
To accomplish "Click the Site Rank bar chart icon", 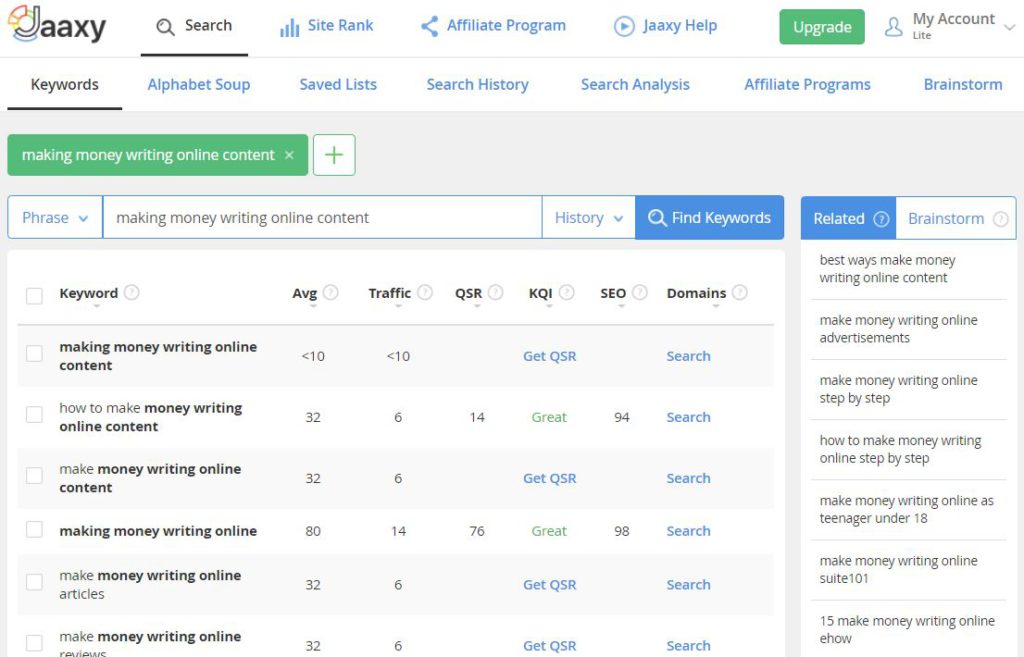I will click(x=289, y=27).
